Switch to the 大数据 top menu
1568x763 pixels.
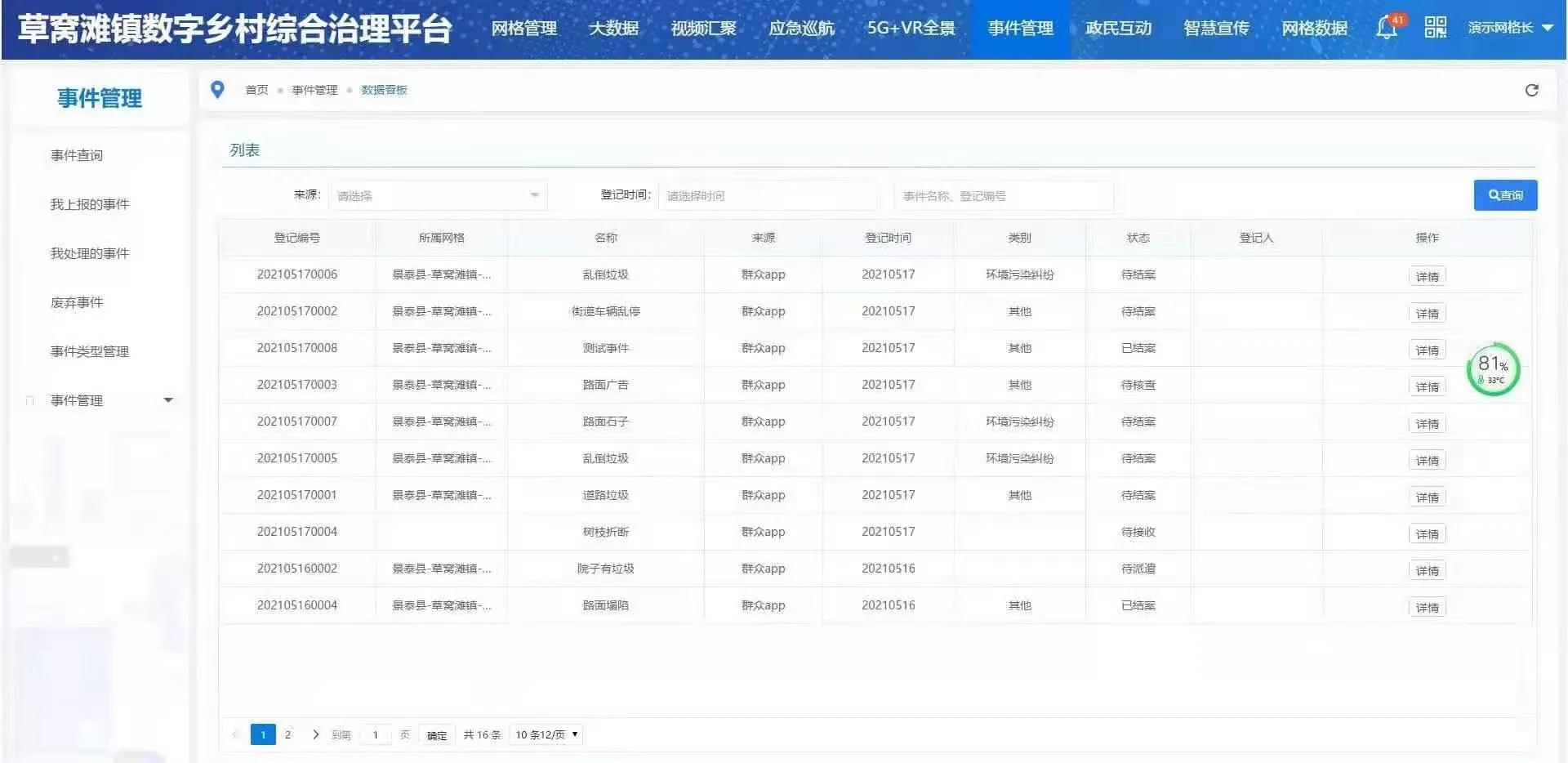click(613, 29)
